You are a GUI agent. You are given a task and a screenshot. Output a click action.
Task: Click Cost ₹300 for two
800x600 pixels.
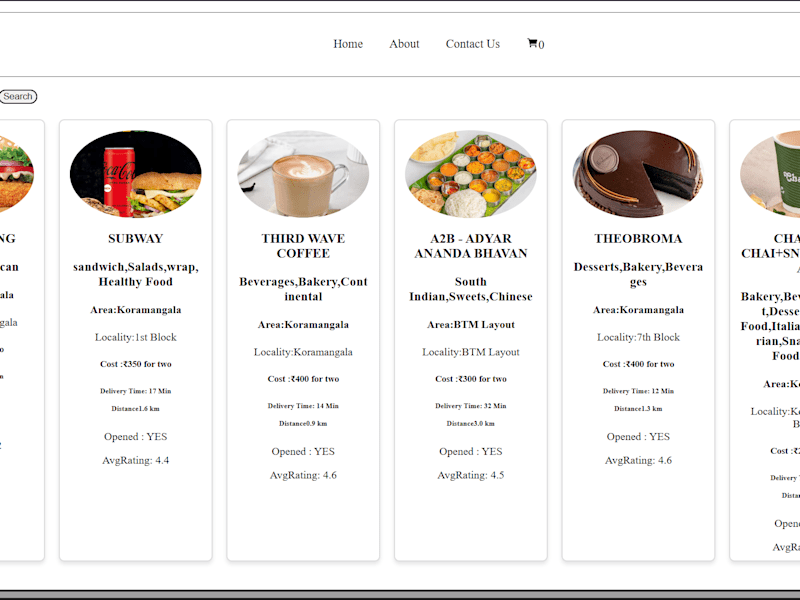471,379
